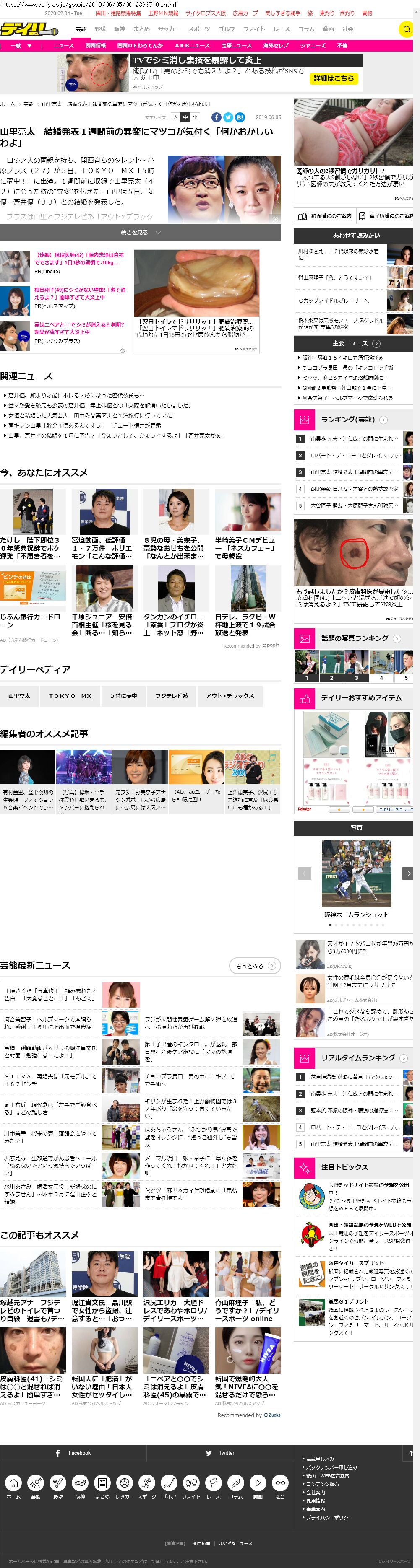
Task: Open the 一覧 dropdown in pink bar
Action: click(x=20, y=46)
